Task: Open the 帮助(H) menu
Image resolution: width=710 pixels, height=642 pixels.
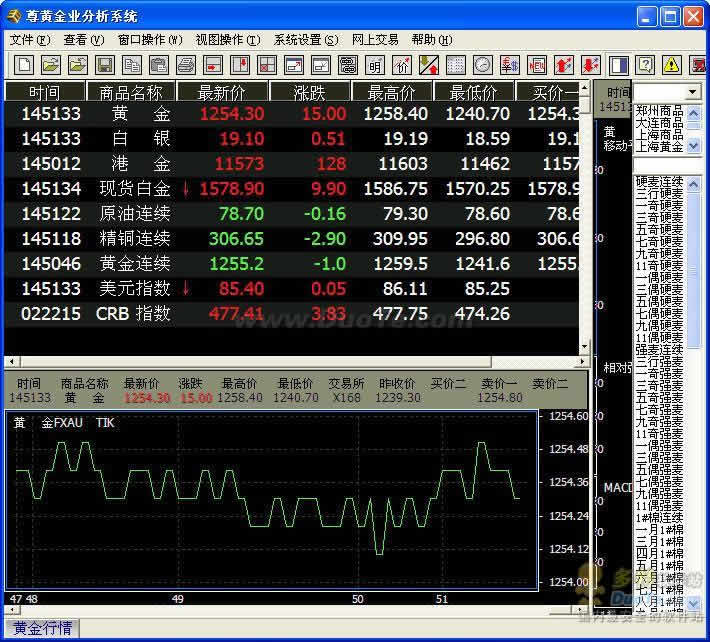Action: pyautogui.click(x=432, y=40)
